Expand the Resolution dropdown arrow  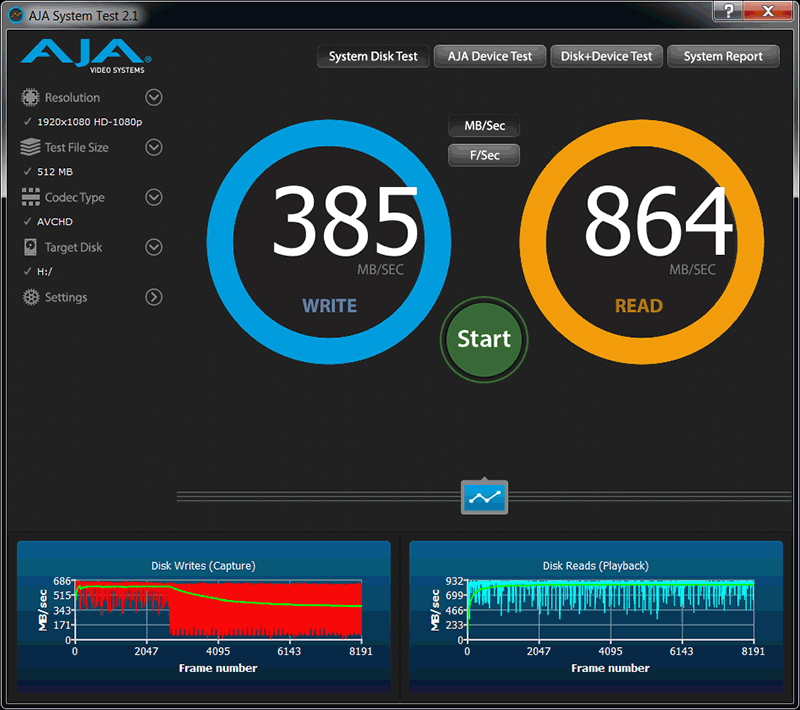click(x=154, y=97)
